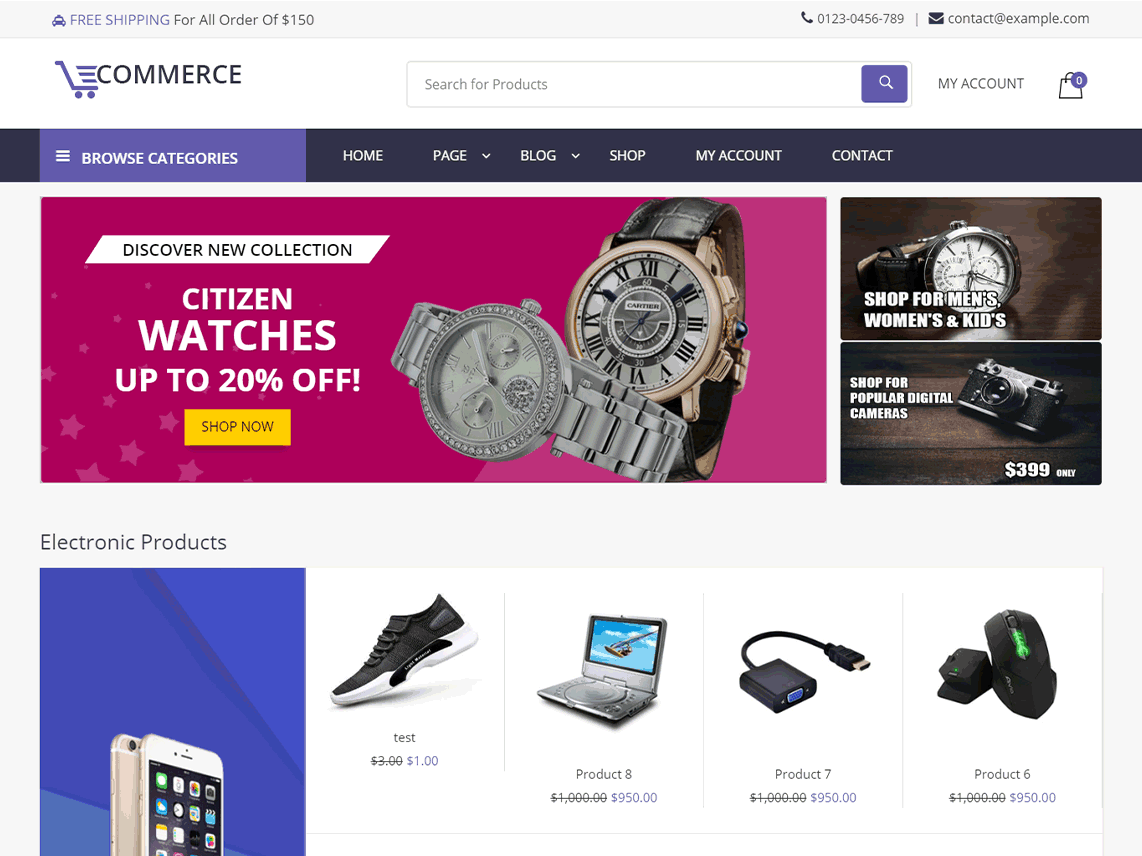Open MY ACCOUNT link beside the search box

pos(980,84)
